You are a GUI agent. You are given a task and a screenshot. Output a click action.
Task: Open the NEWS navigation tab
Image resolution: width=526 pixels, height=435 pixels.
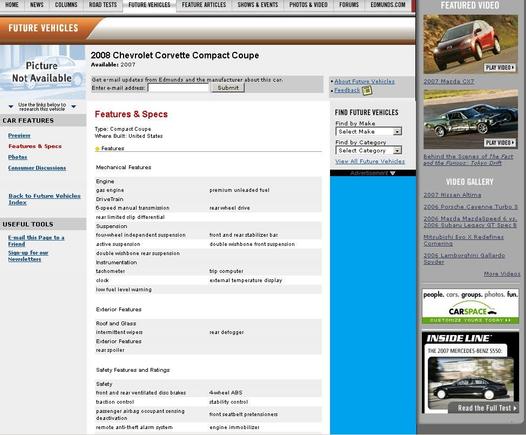coord(37,5)
